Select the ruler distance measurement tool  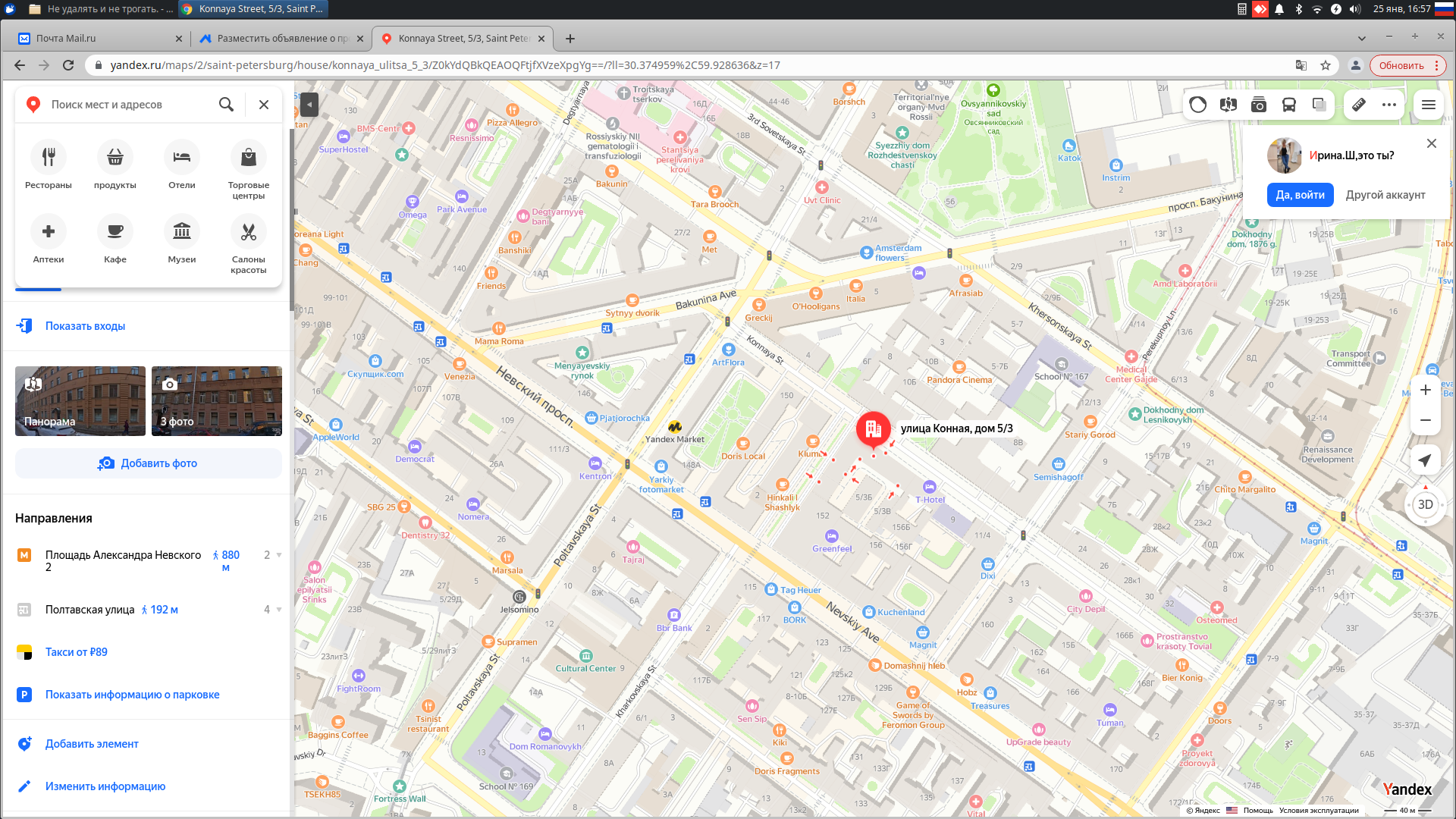[x=1359, y=105]
